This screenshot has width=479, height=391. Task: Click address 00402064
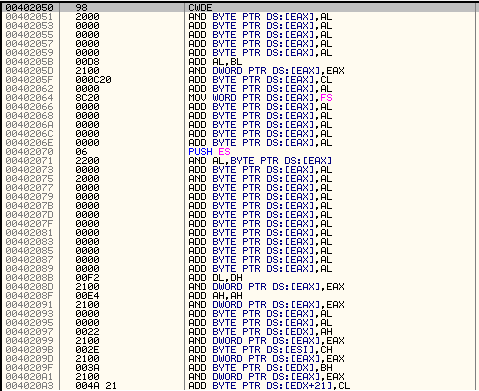29,98
